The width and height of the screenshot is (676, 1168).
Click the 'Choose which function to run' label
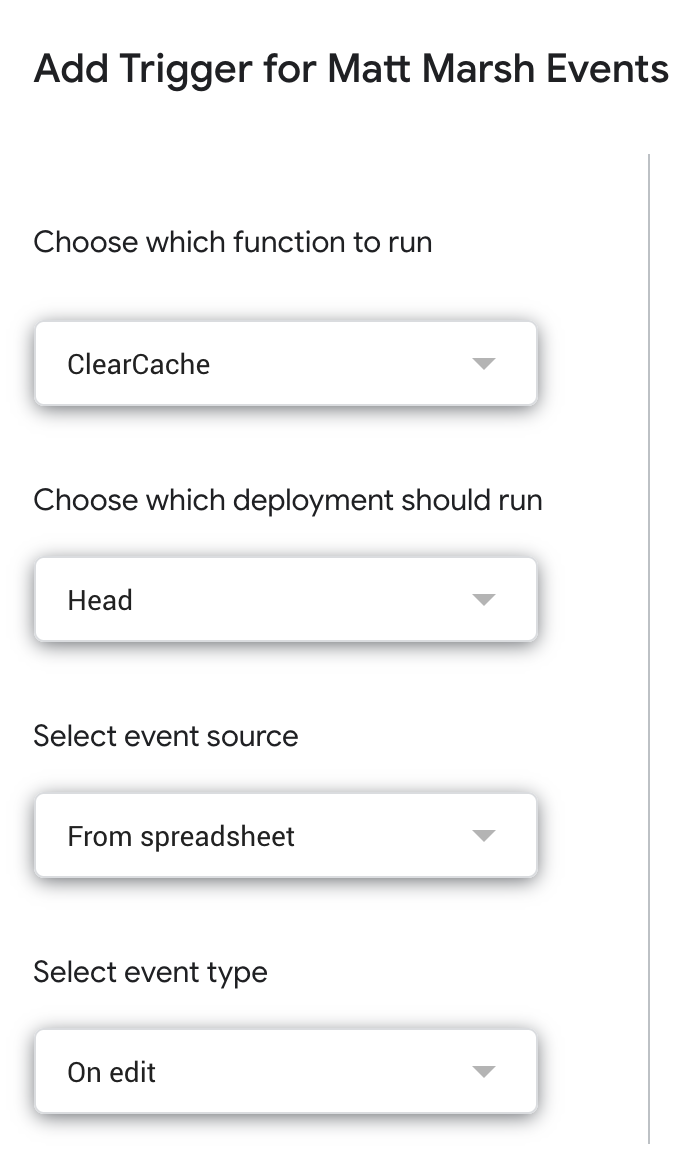pos(232,242)
